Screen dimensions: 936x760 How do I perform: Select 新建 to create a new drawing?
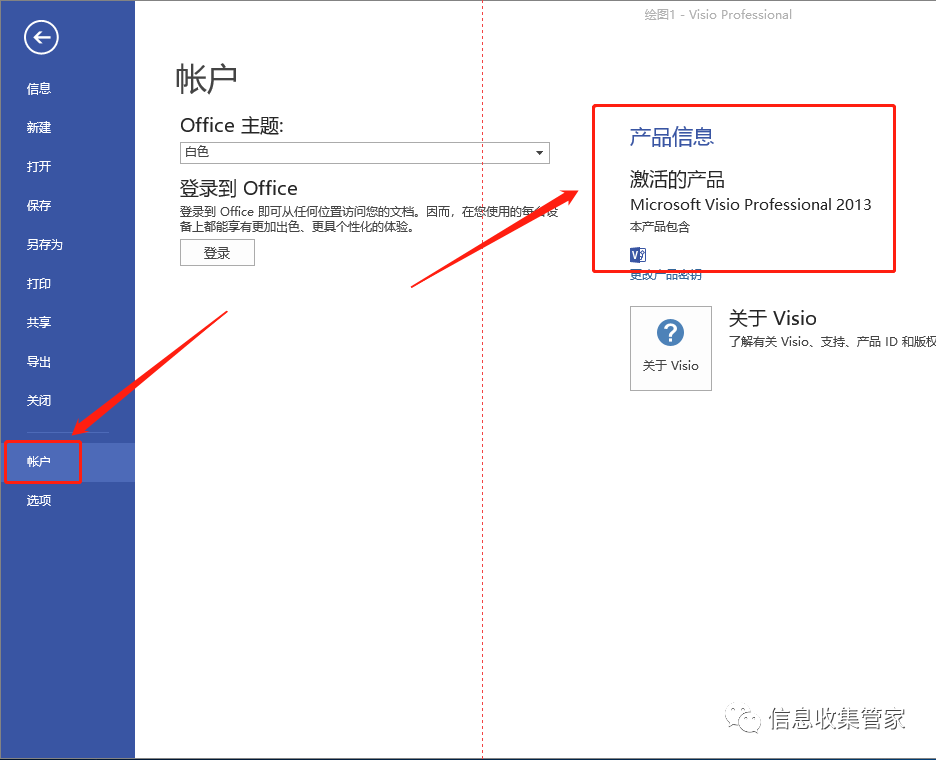point(38,127)
